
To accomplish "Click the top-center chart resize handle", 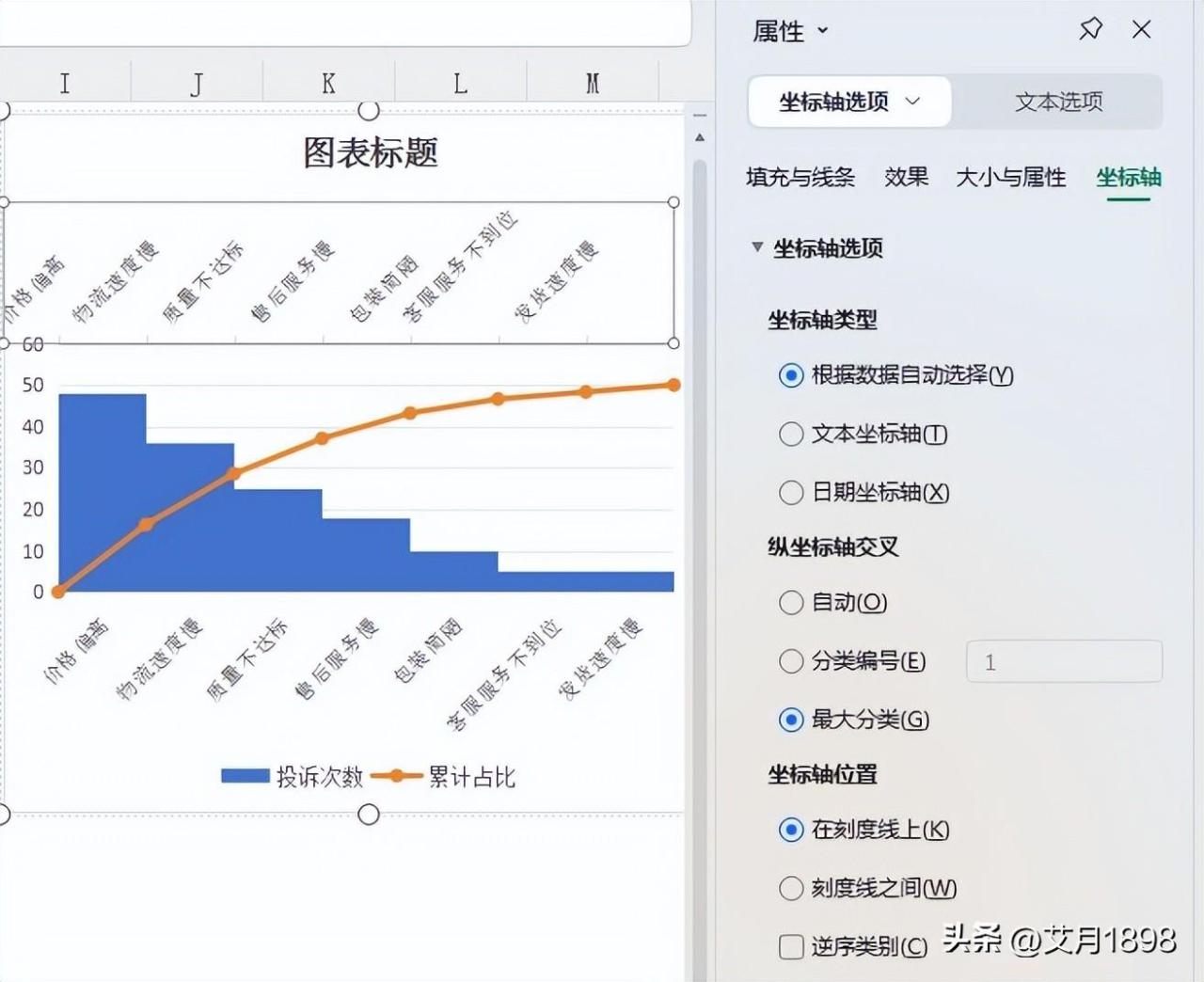I will coord(369,111).
